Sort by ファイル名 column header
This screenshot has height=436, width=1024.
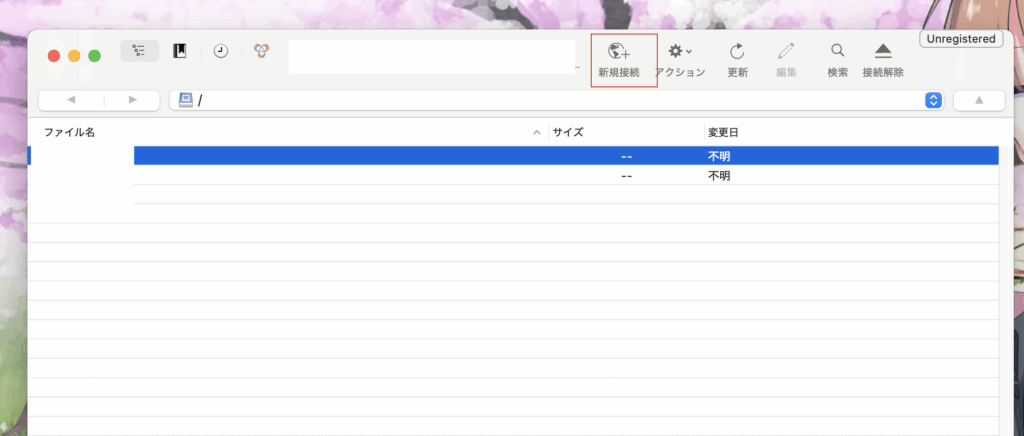click(70, 132)
